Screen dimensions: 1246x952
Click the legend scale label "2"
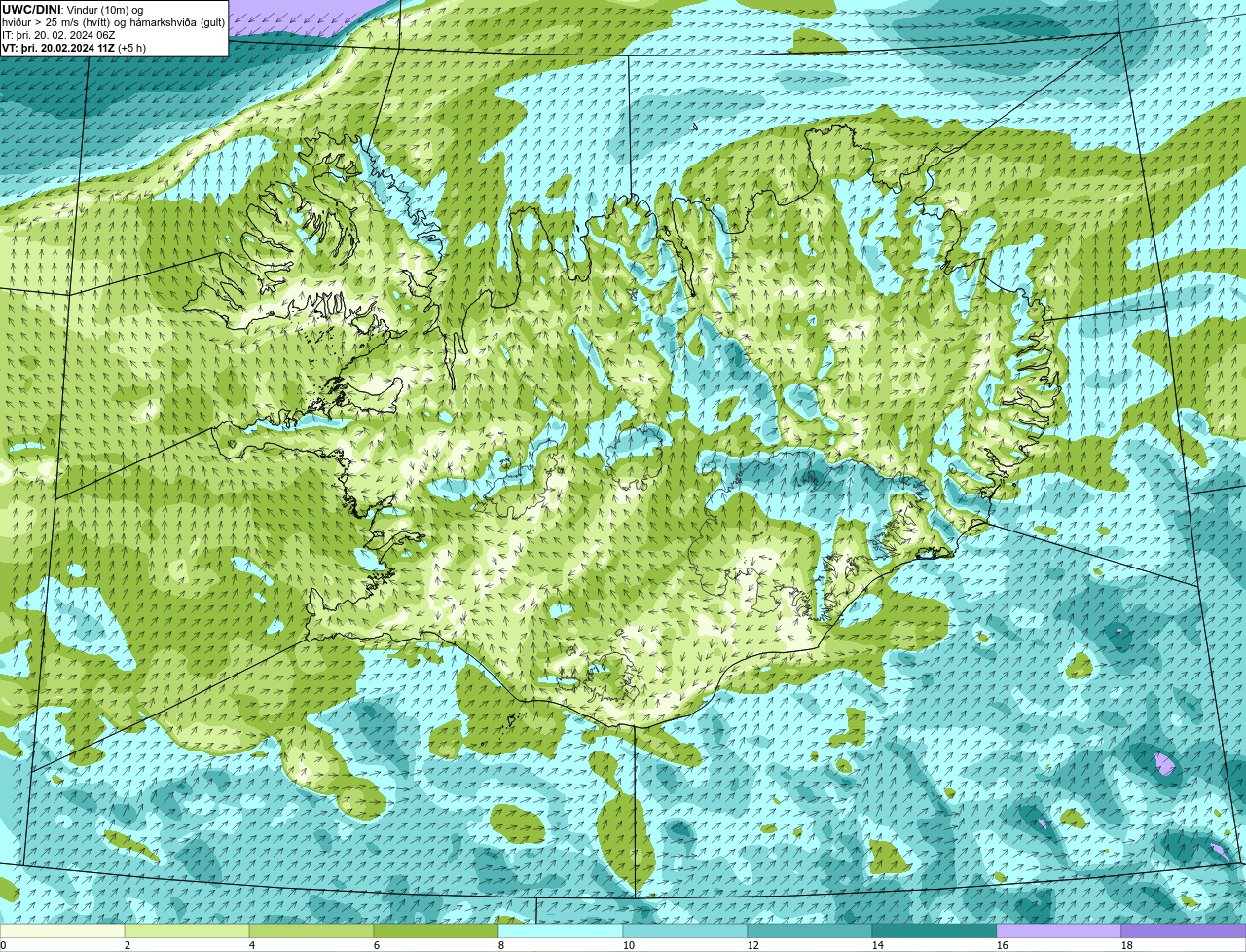(128, 945)
